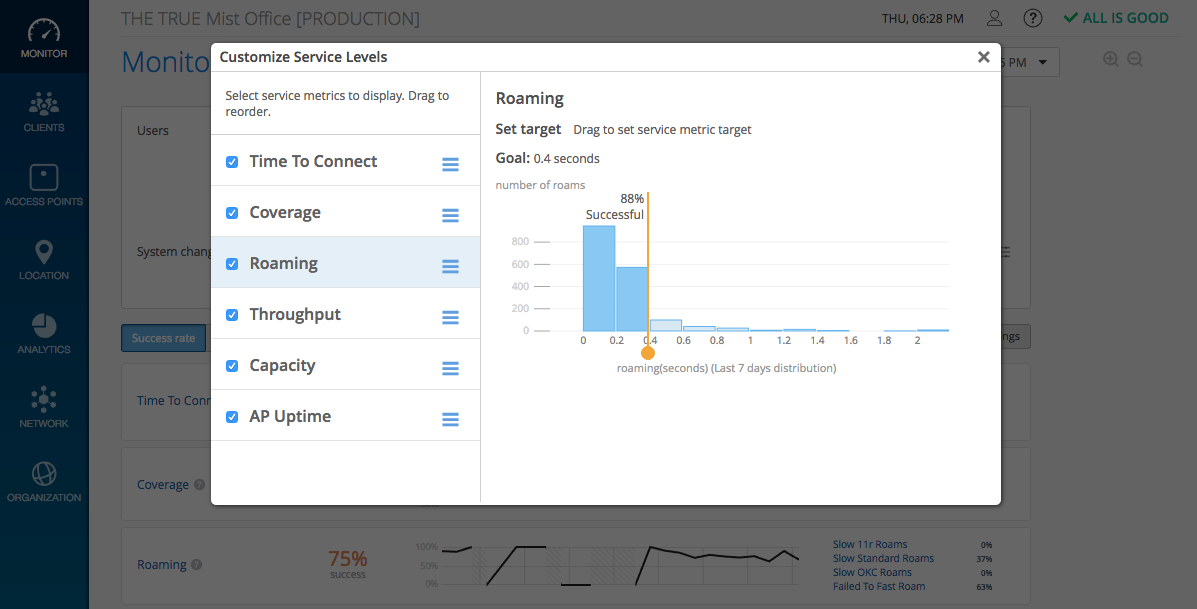
Task: Uncheck the Time To Connect checkbox
Action: tap(232, 162)
